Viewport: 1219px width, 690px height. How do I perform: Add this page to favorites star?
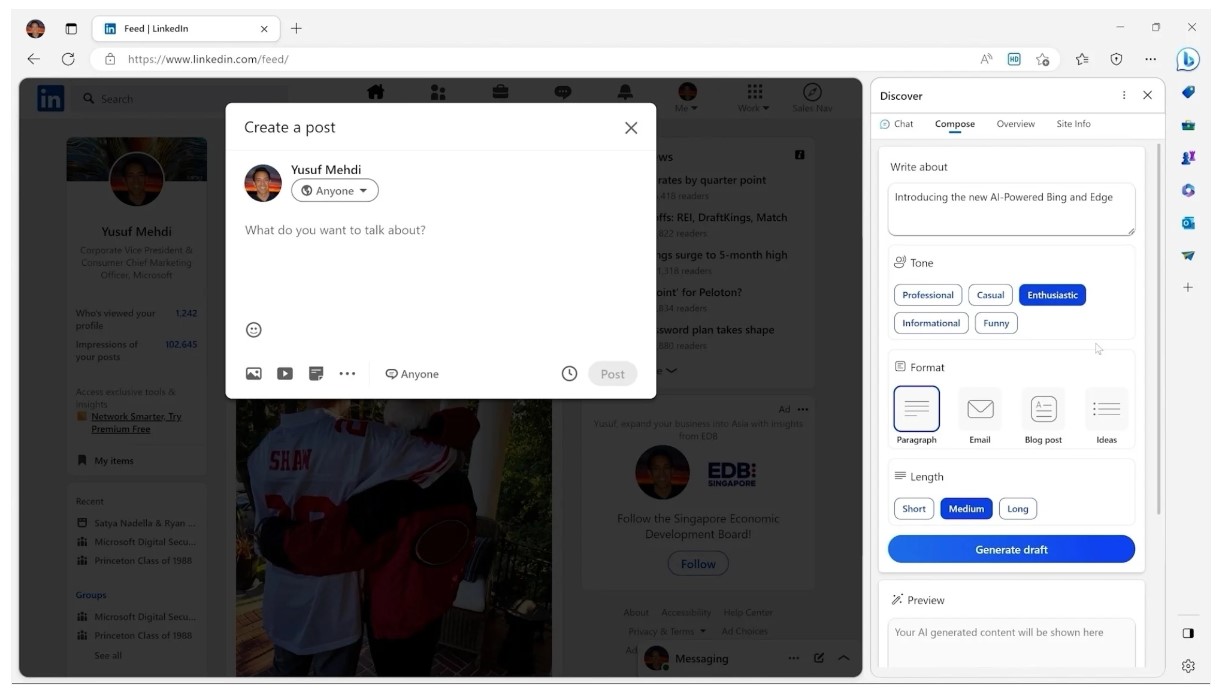pyautogui.click(x=1043, y=59)
